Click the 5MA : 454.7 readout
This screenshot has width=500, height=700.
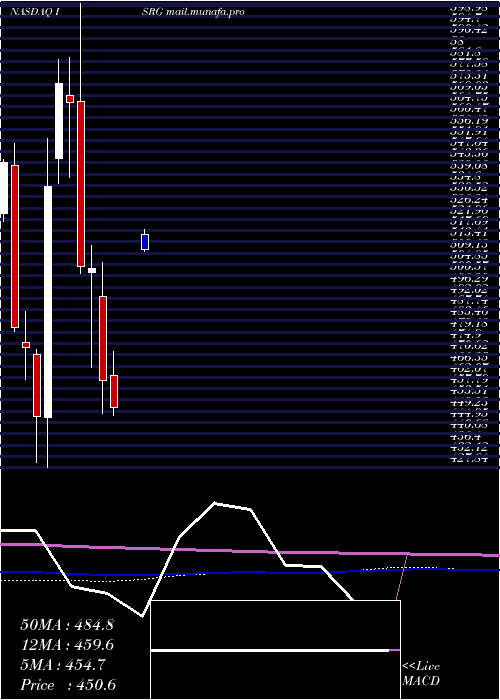click(63, 665)
